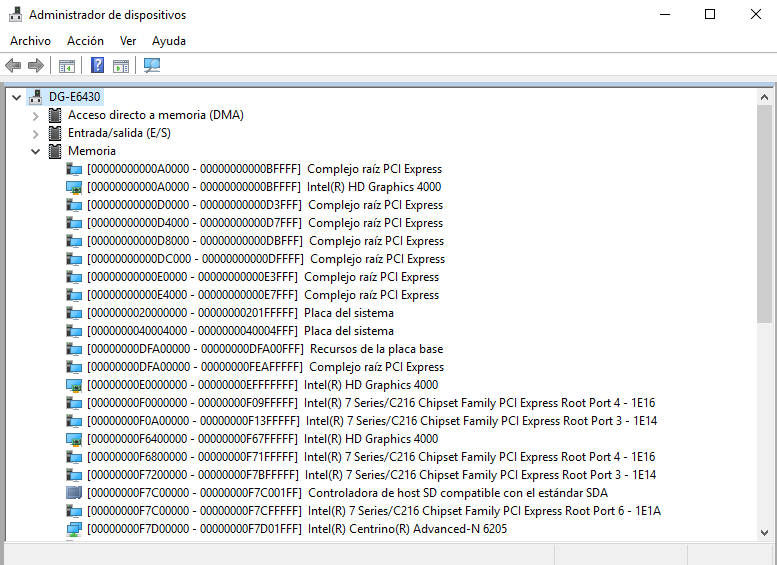Screen dimensions: 777x565
Task: Click the icon for Root Port 4 at F0000000
Action: pos(74,403)
